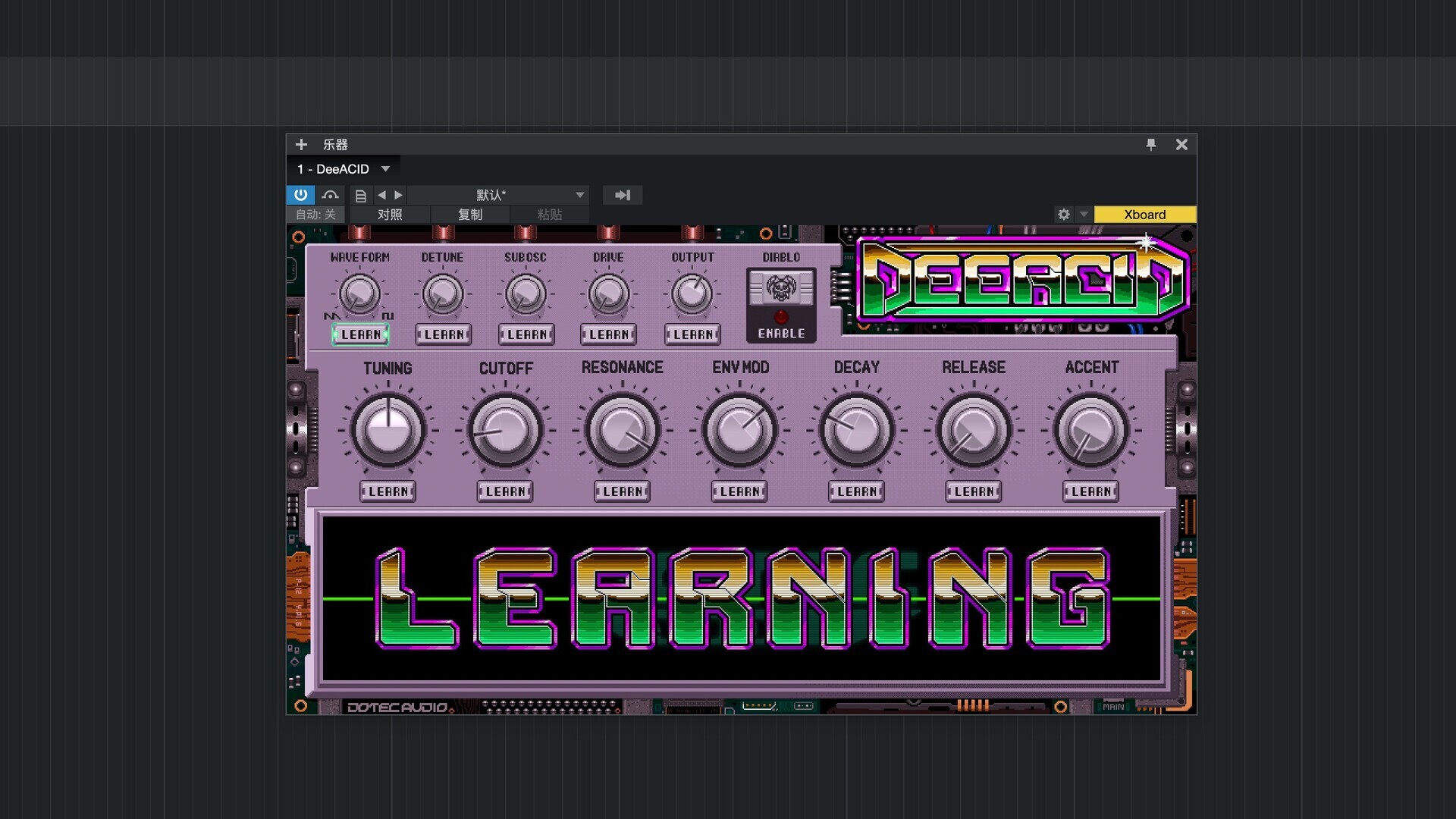Click the yellow Xboard field

(1145, 215)
